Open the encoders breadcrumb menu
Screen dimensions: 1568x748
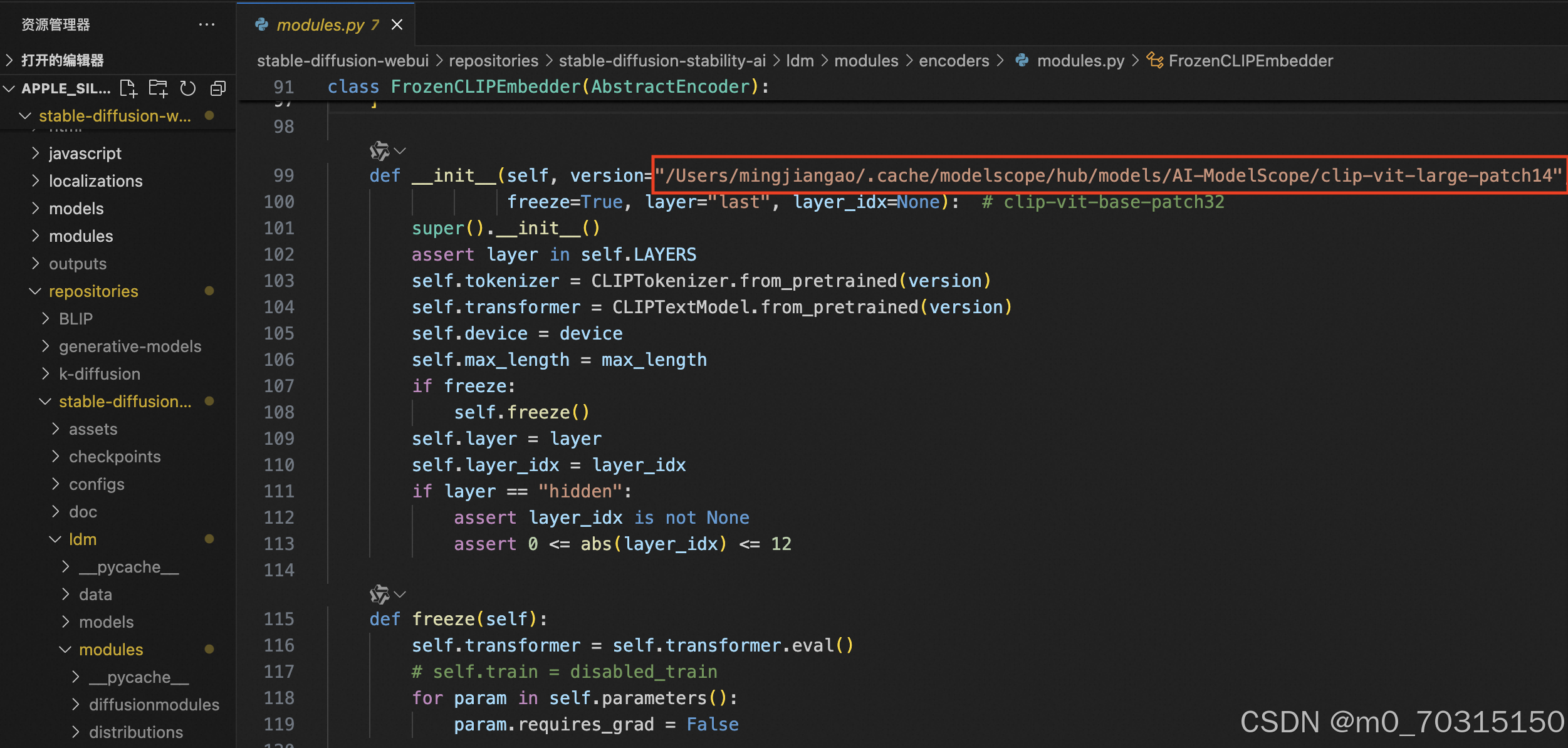953,60
